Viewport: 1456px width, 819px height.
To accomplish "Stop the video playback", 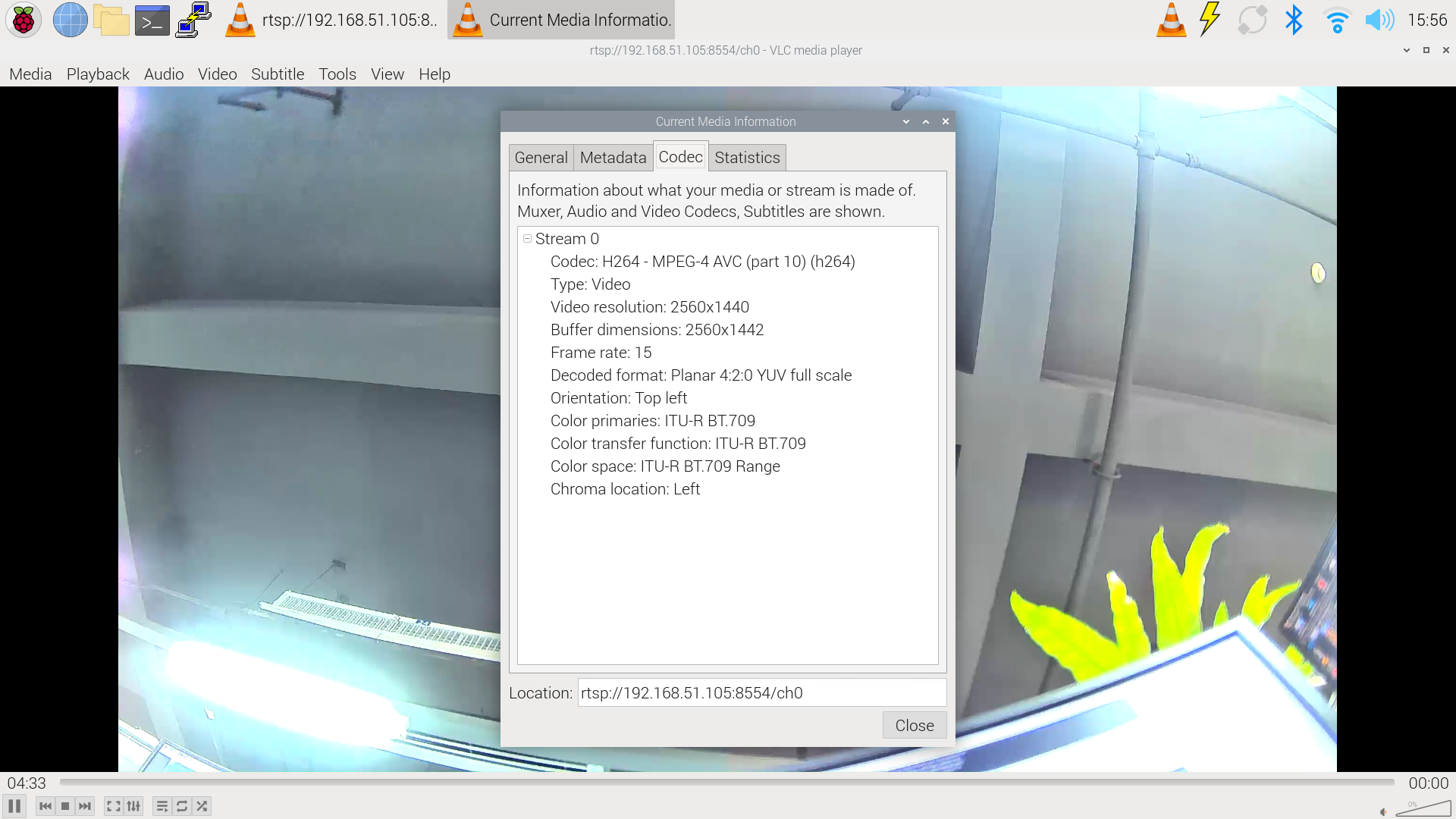I will tap(65, 806).
